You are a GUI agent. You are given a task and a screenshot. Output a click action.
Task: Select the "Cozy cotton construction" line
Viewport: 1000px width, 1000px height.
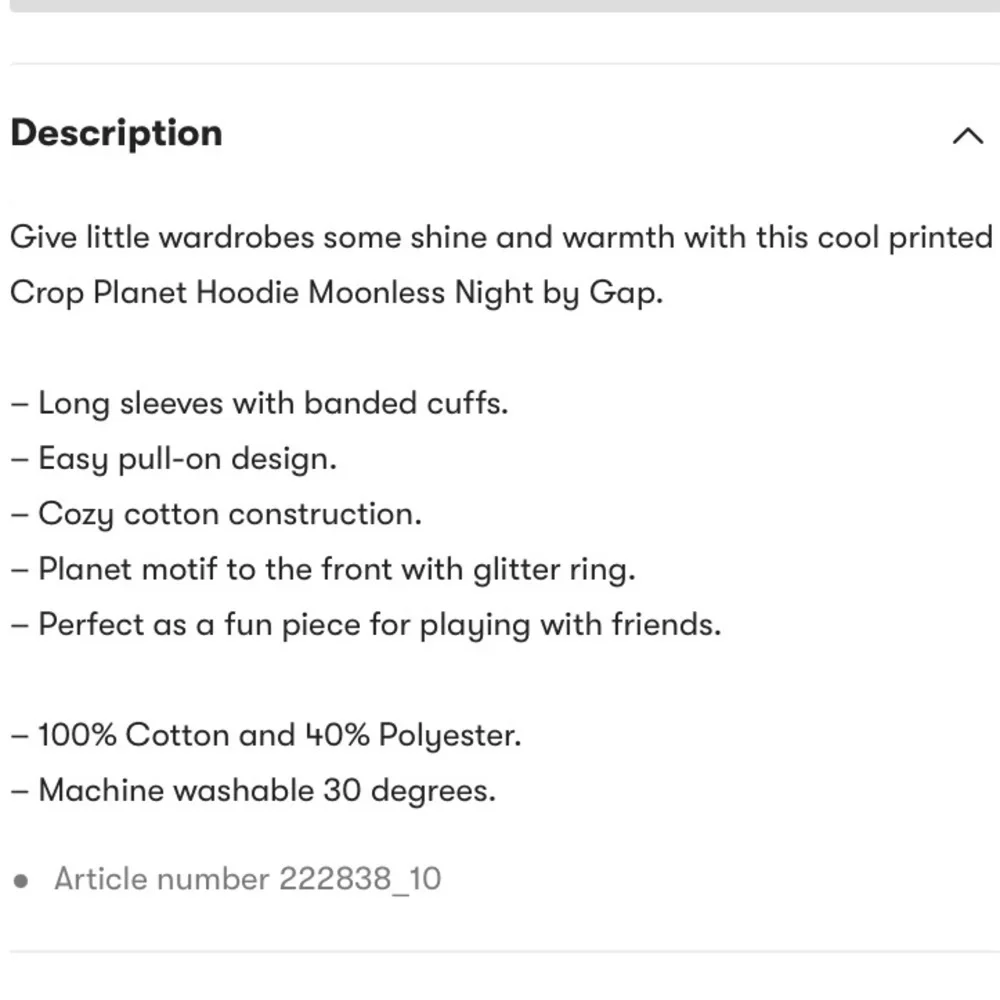pos(216,514)
